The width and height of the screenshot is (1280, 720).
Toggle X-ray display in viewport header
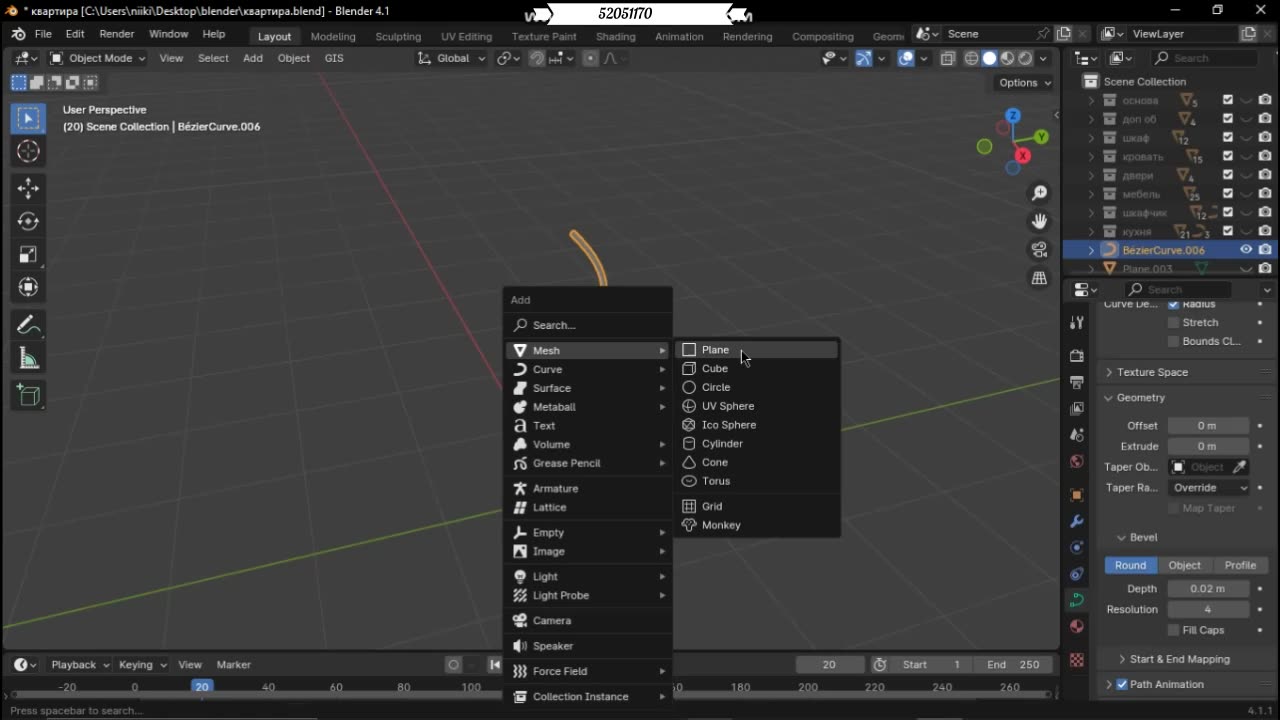point(948,58)
